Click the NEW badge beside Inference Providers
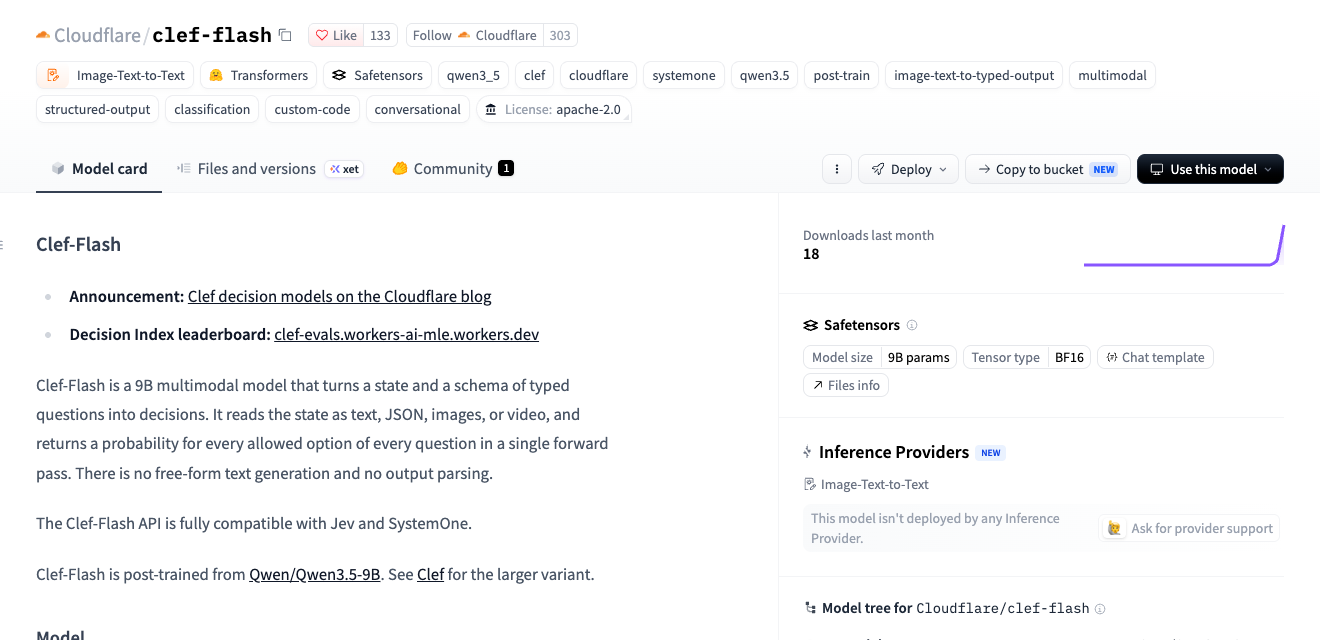Image resolution: width=1320 pixels, height=640 pixels. [x=990, y=453]
